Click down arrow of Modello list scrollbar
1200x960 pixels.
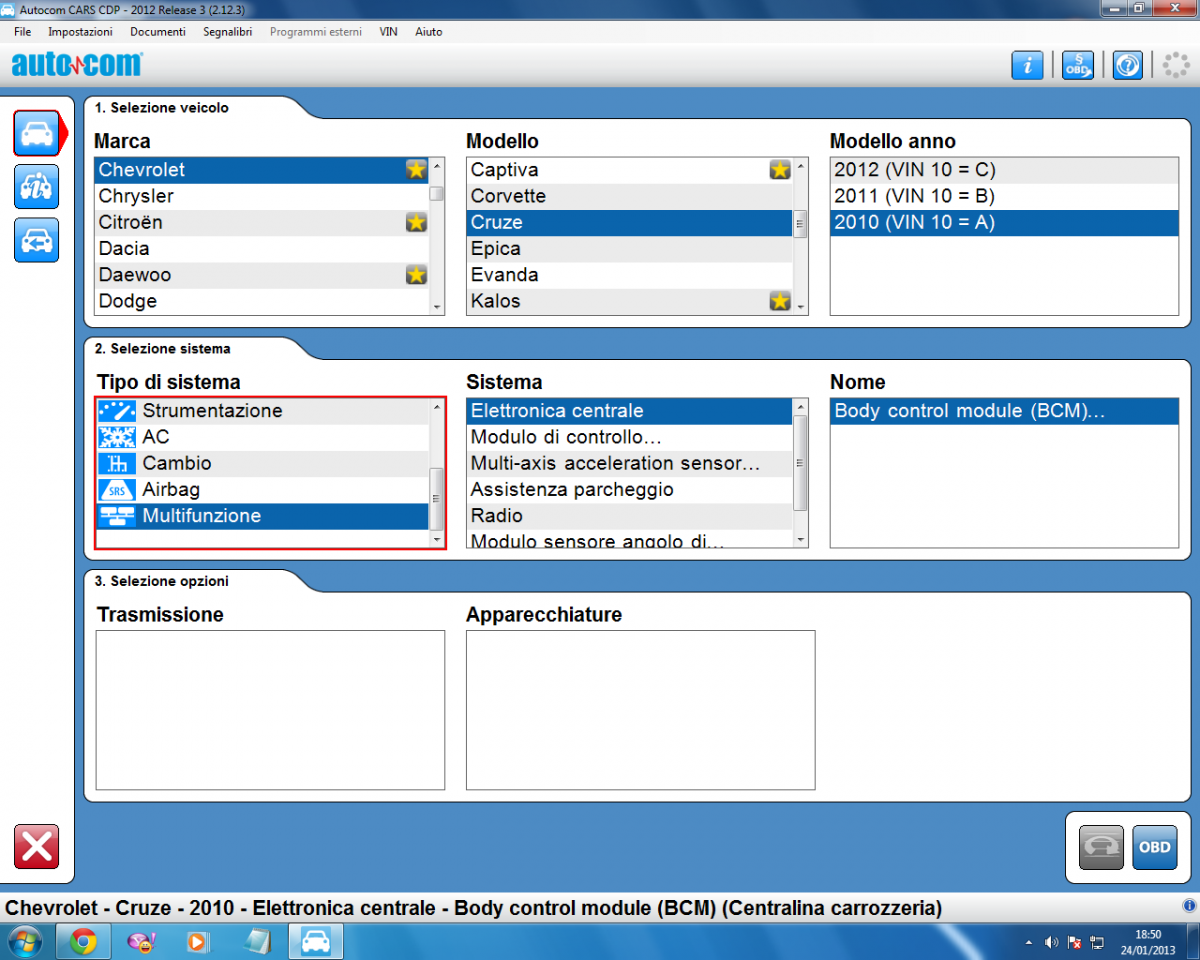(x=800, y=306)
